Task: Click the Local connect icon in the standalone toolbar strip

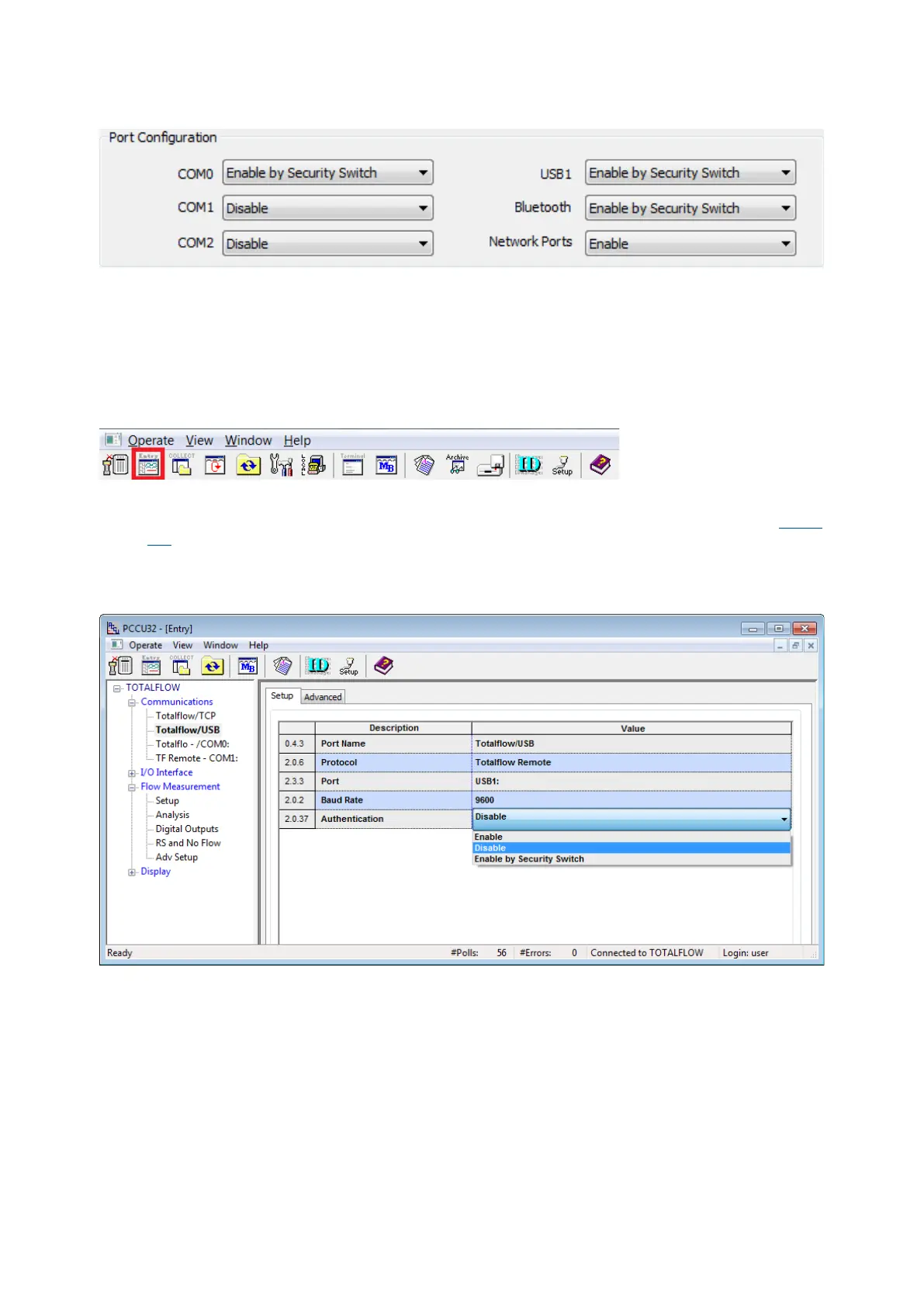Action: 313,465
